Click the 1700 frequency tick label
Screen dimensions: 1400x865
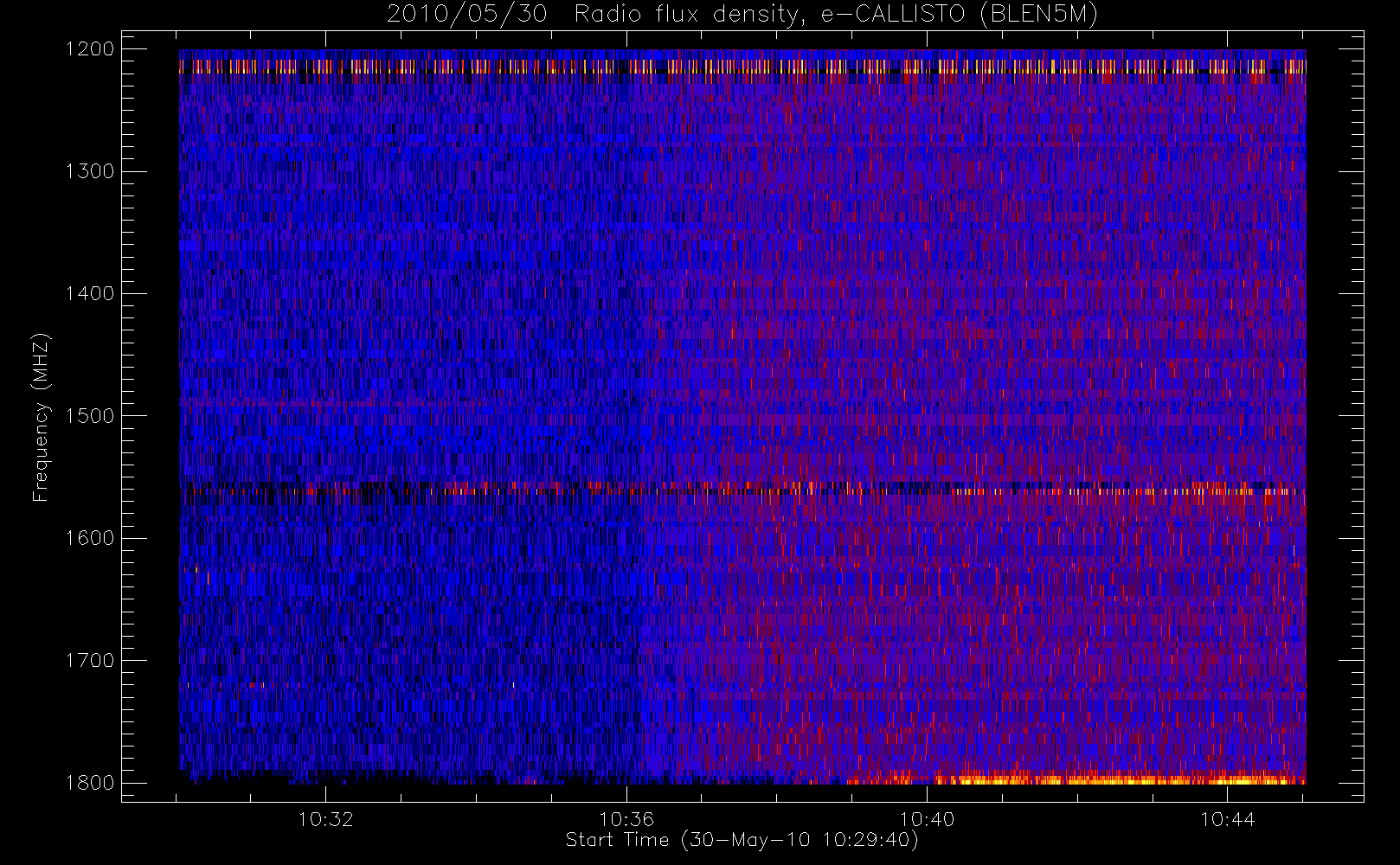pos(90,660)
